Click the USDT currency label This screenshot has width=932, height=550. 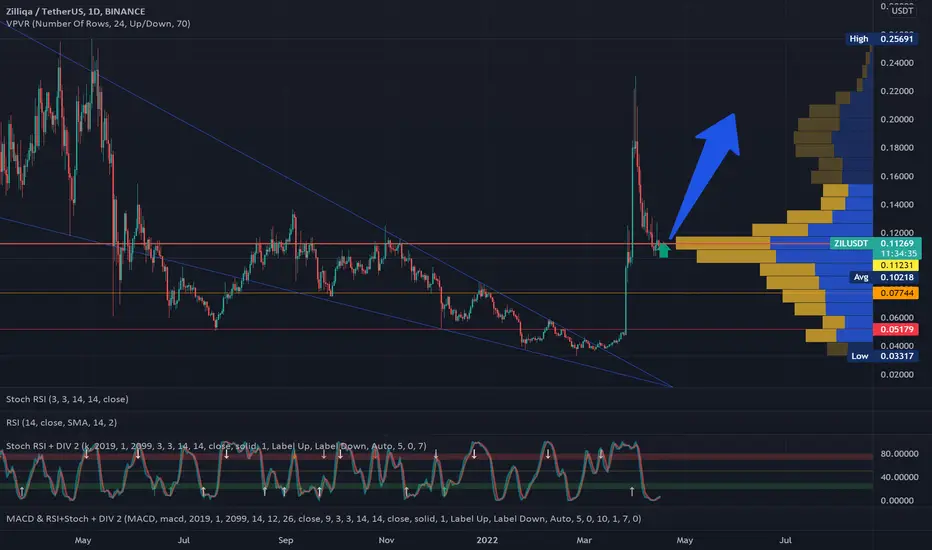point(902,11)
